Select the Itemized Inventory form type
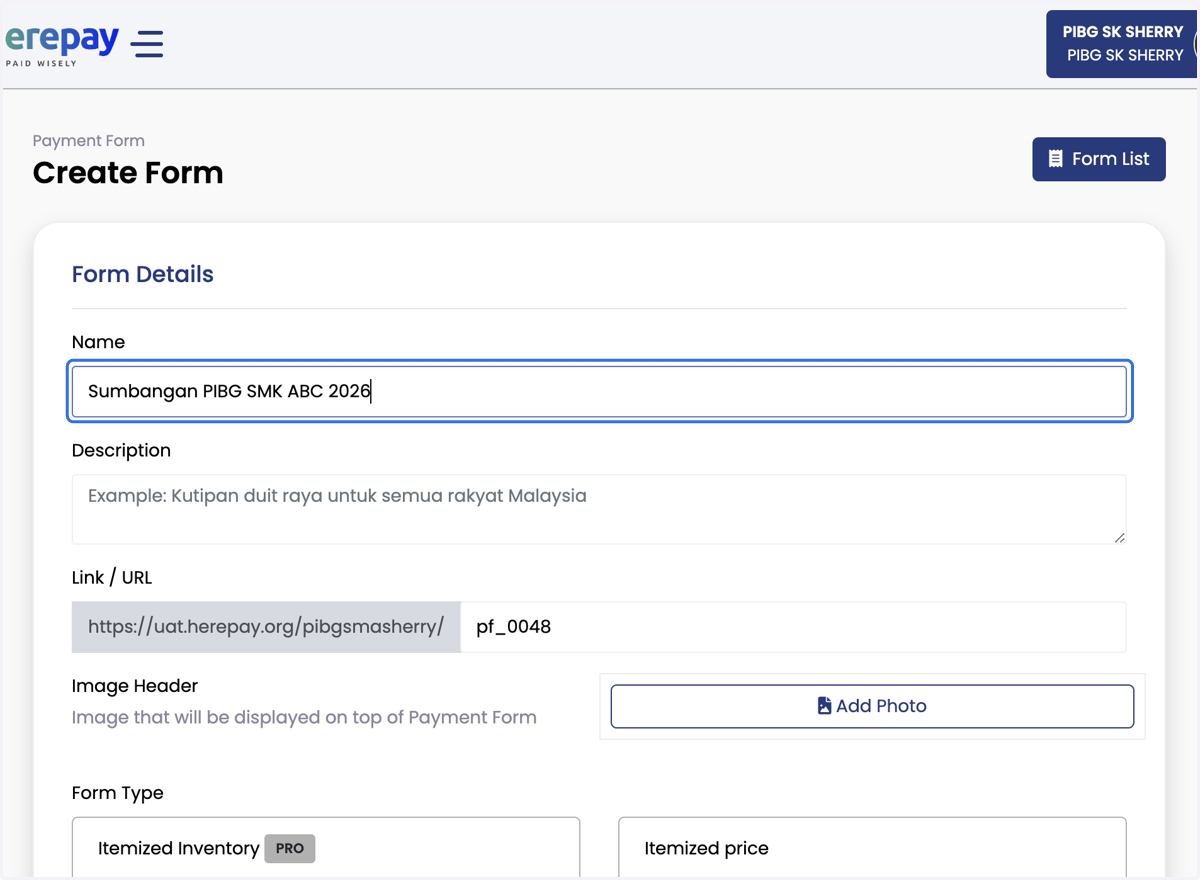Viewport: 1200px width, 880px height. pos(326,848)
